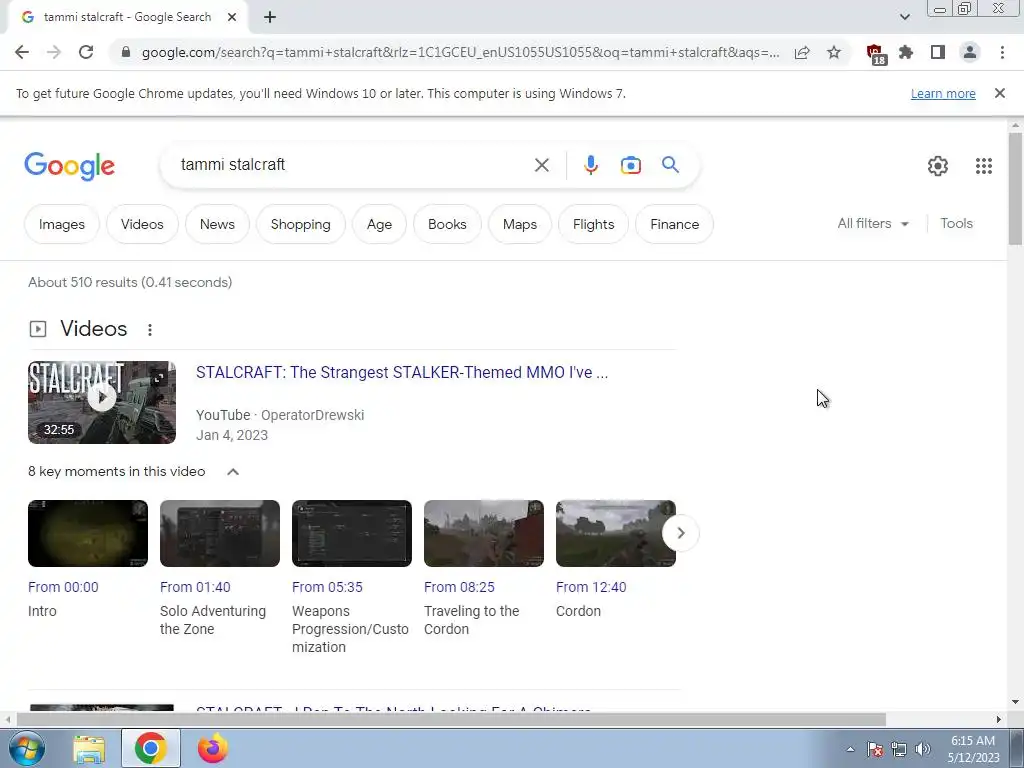1024x768 pixels.
Task: Submit search with magnifying glass
Action: (x=670, y=165)
